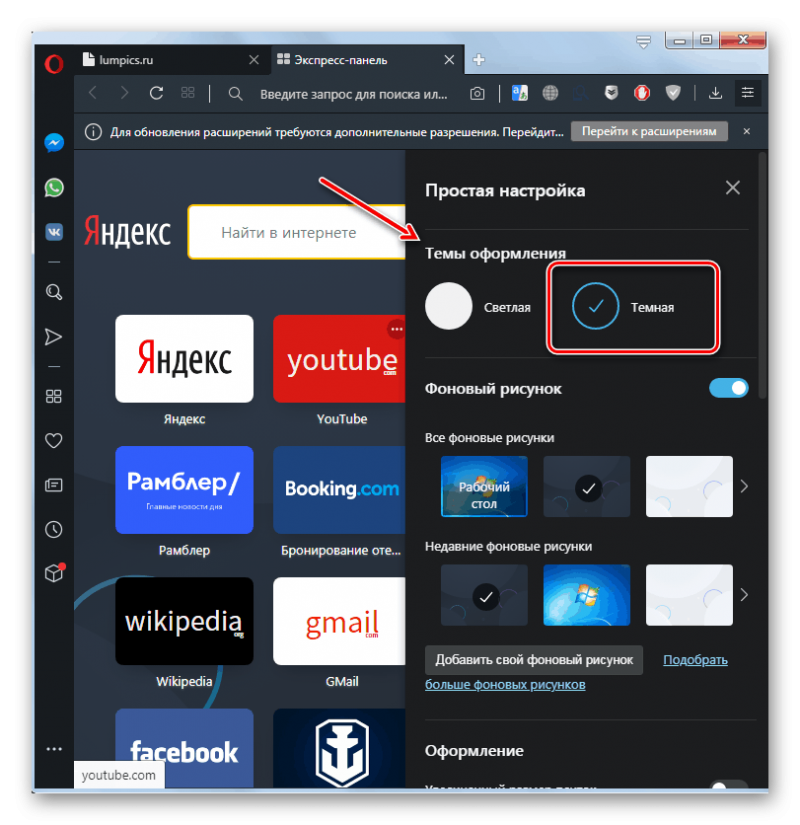Image resolution: width=800 pixels, height=825 pixels.
Task: Open YouTube tile three-dots menu
Action: click(x=396, y=329)
